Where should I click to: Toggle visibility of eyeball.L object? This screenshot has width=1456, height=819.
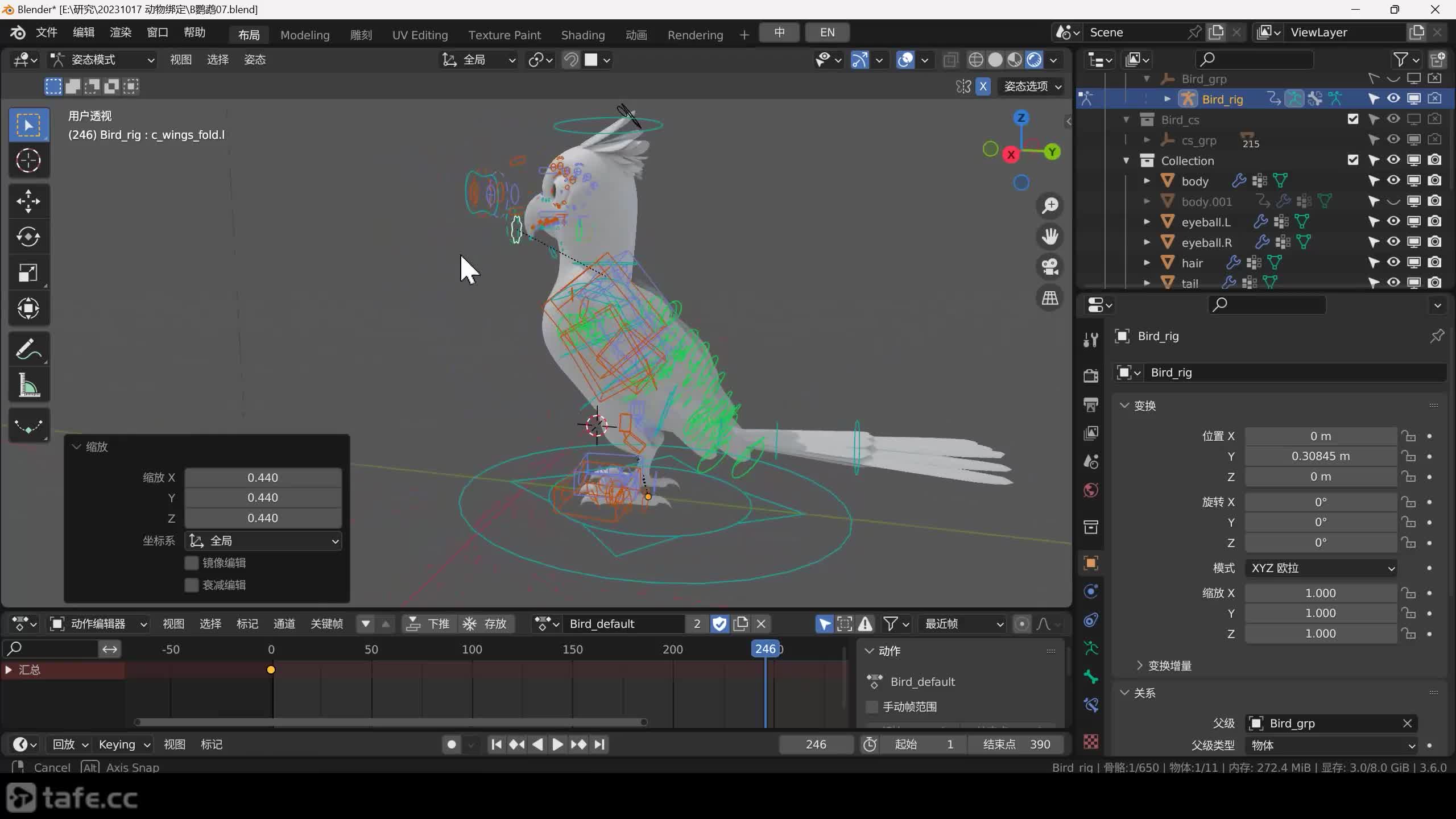coord(1393,222)
